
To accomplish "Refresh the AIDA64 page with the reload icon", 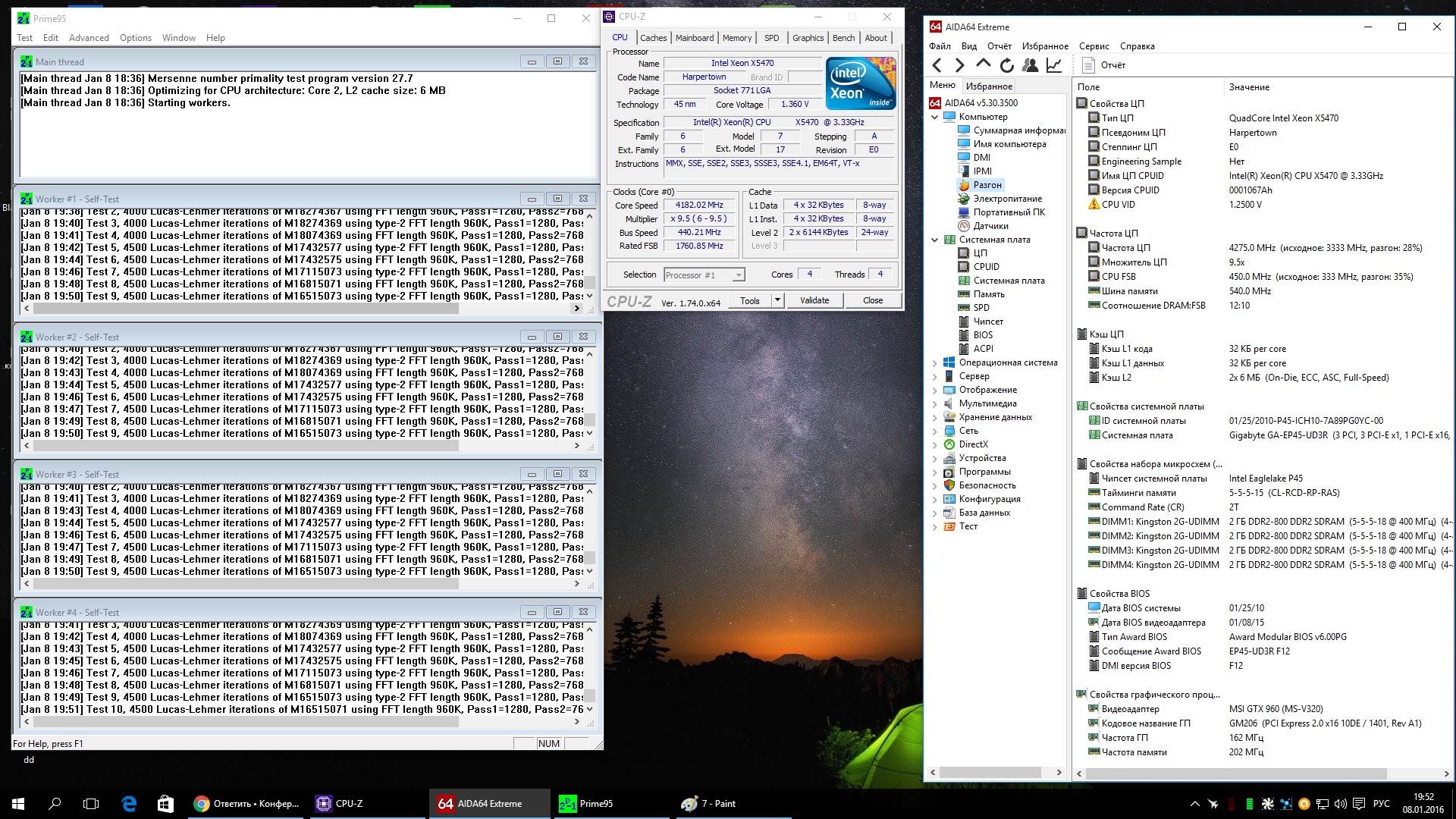I will coord(1006,65).
